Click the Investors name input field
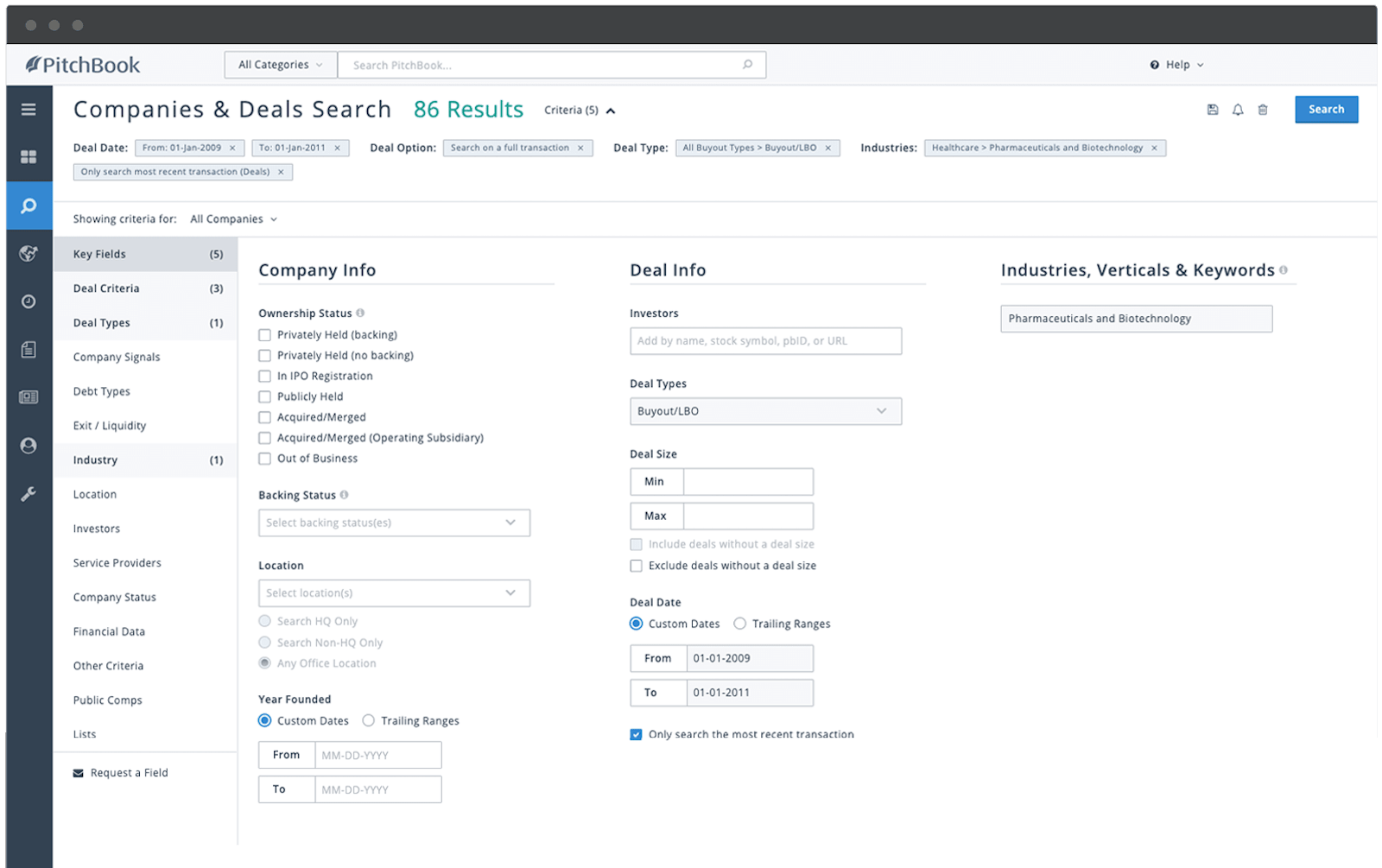This screenshot has height=868, width=1382. pos(765,341)
